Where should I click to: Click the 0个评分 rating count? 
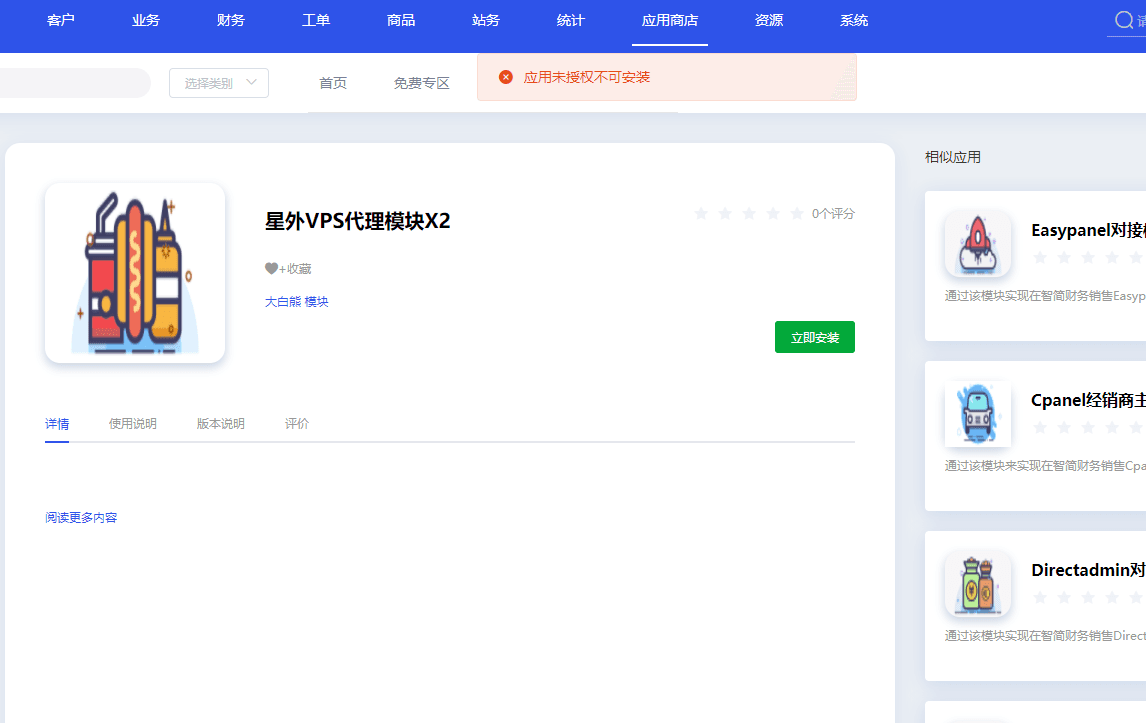833,213
